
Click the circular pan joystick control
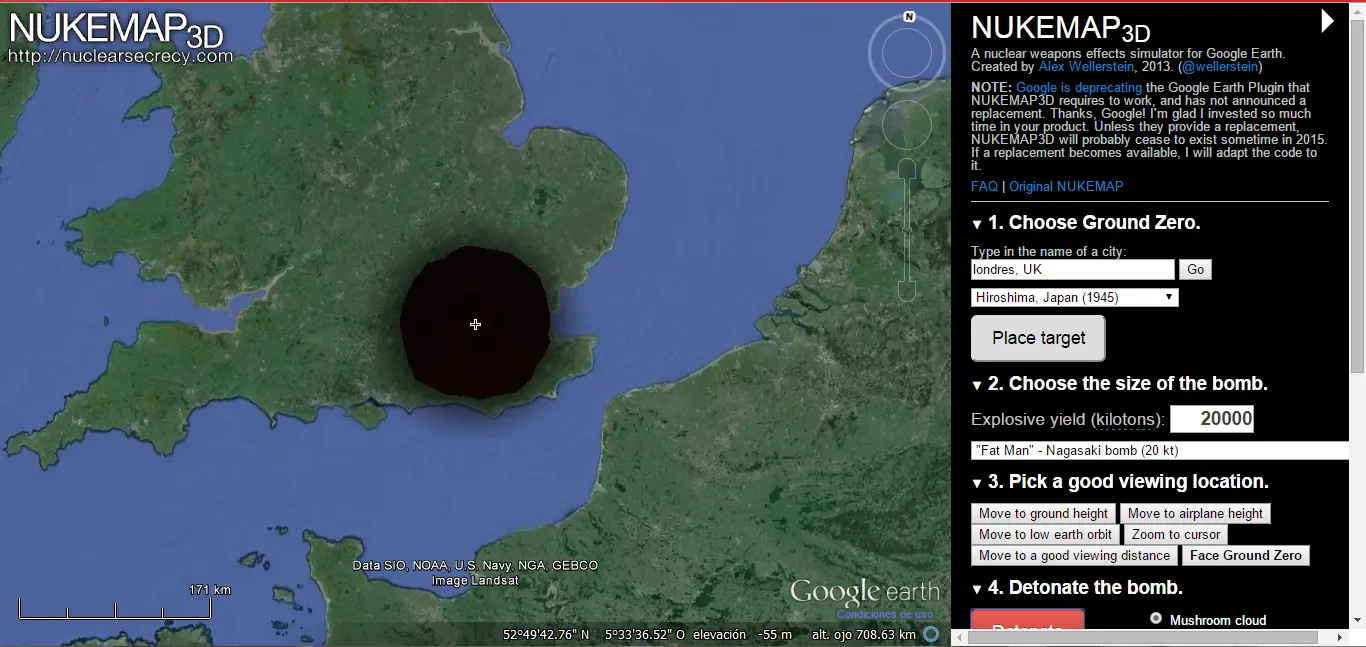pyautogui.click(x=907, y=123)
